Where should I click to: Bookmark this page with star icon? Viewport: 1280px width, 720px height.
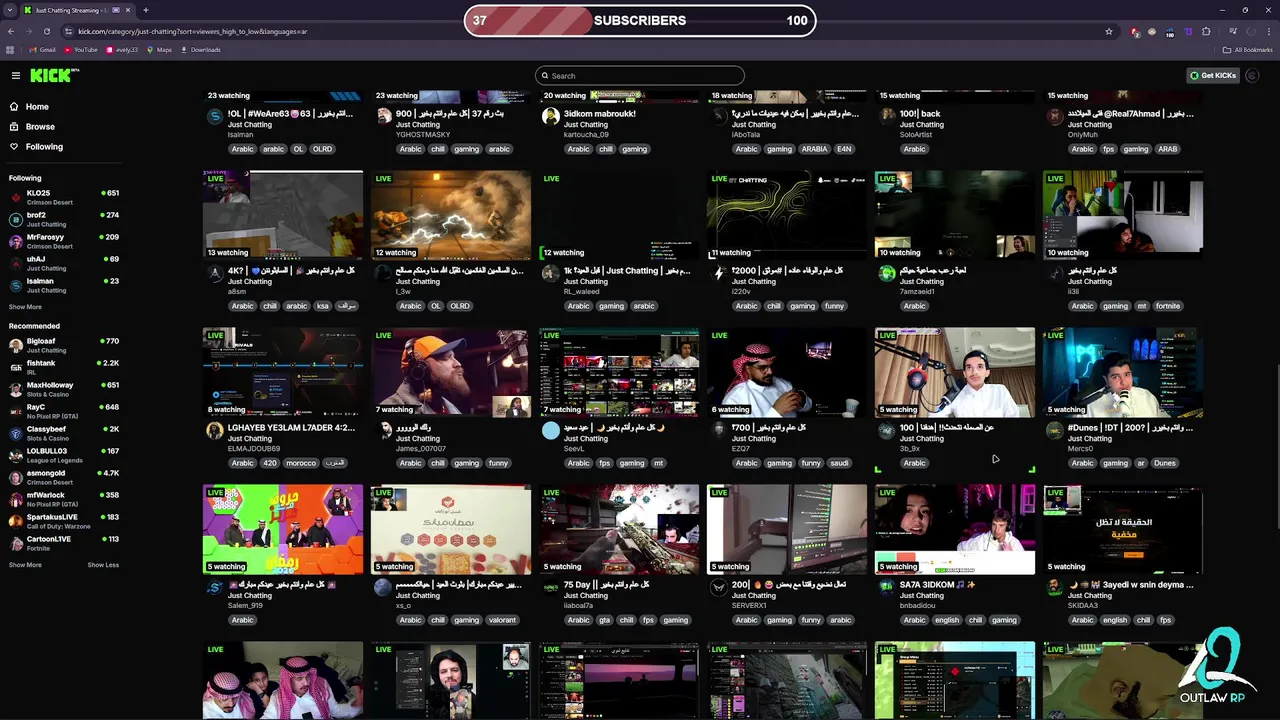pos(1109,31)
